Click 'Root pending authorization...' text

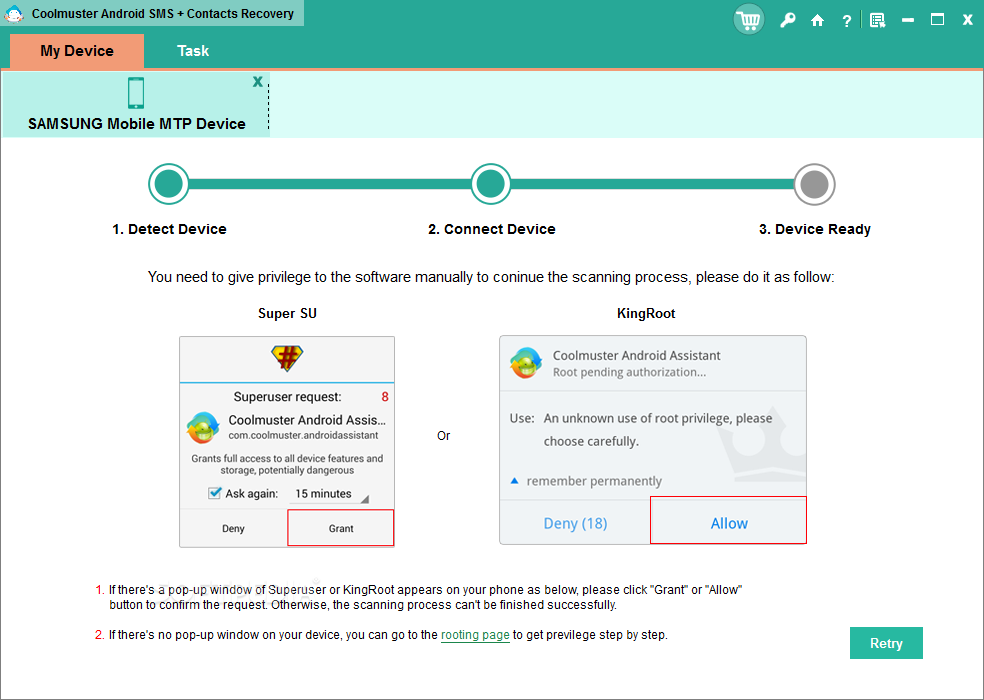pos(629,372)
